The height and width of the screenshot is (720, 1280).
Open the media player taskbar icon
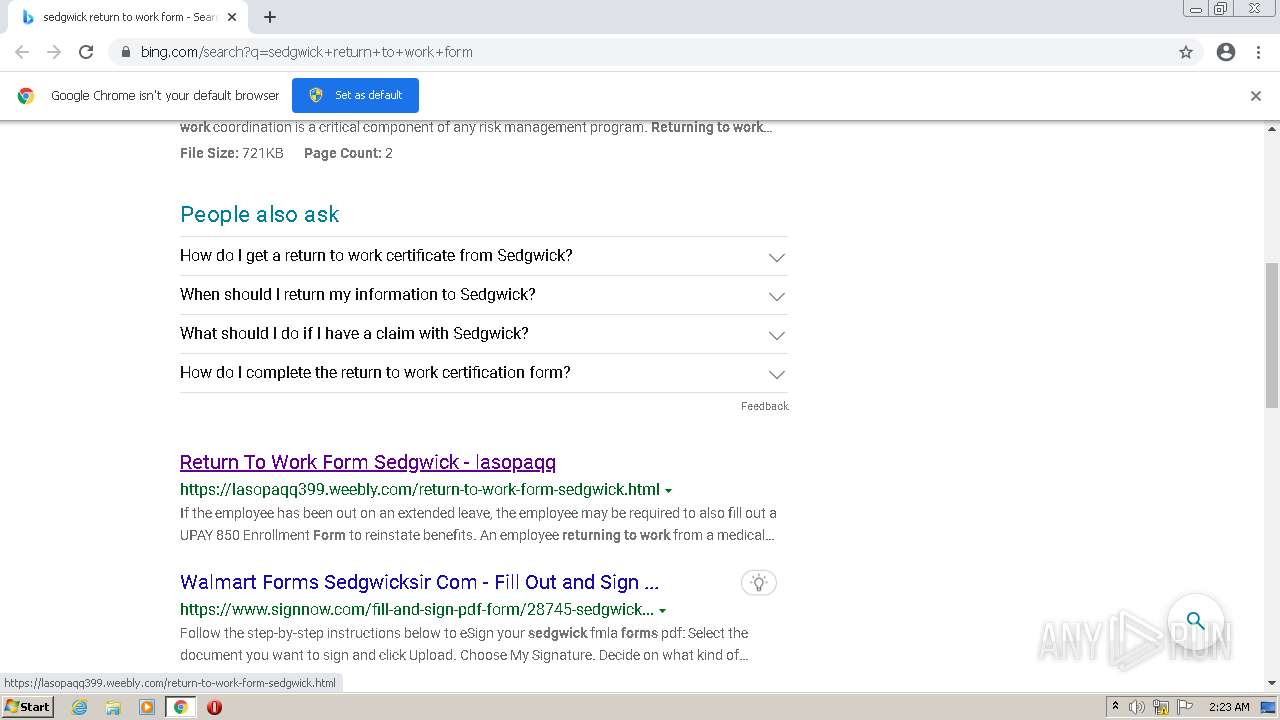[x=147, y=707]
